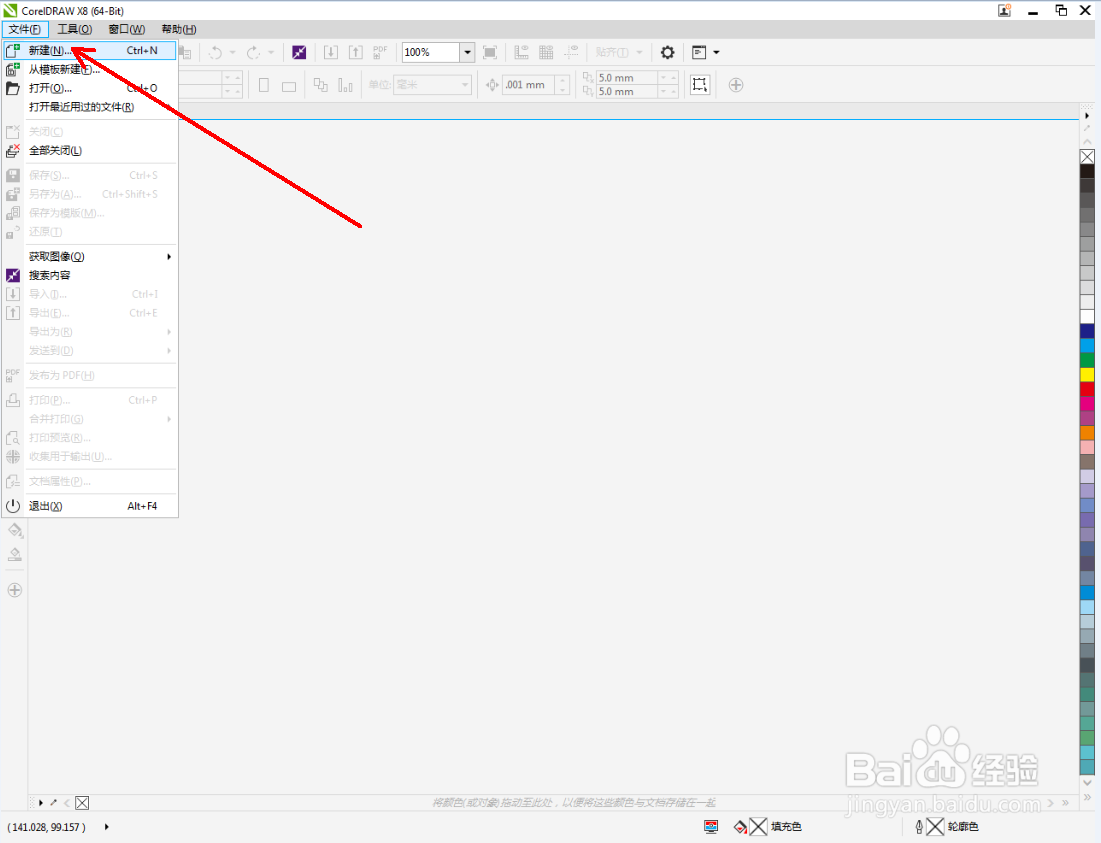This screenshot has height=843, width=1101.
Task: Click the 100% zoom level field
Action: coord(430,52)
